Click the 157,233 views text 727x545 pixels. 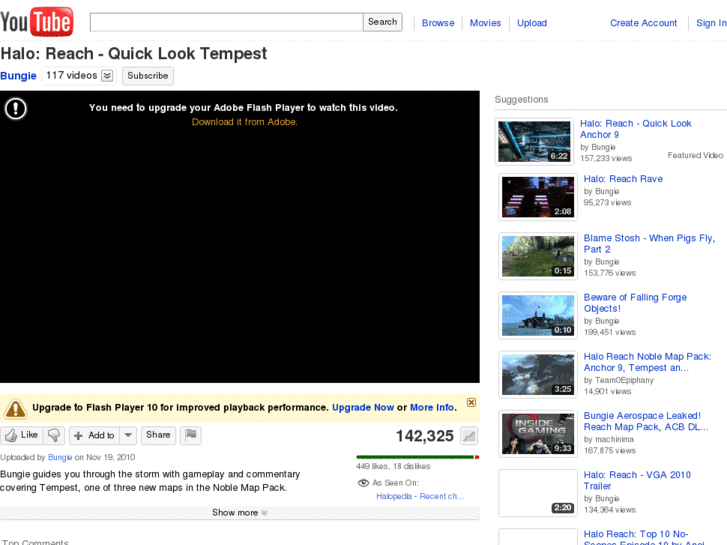point(606,158)
